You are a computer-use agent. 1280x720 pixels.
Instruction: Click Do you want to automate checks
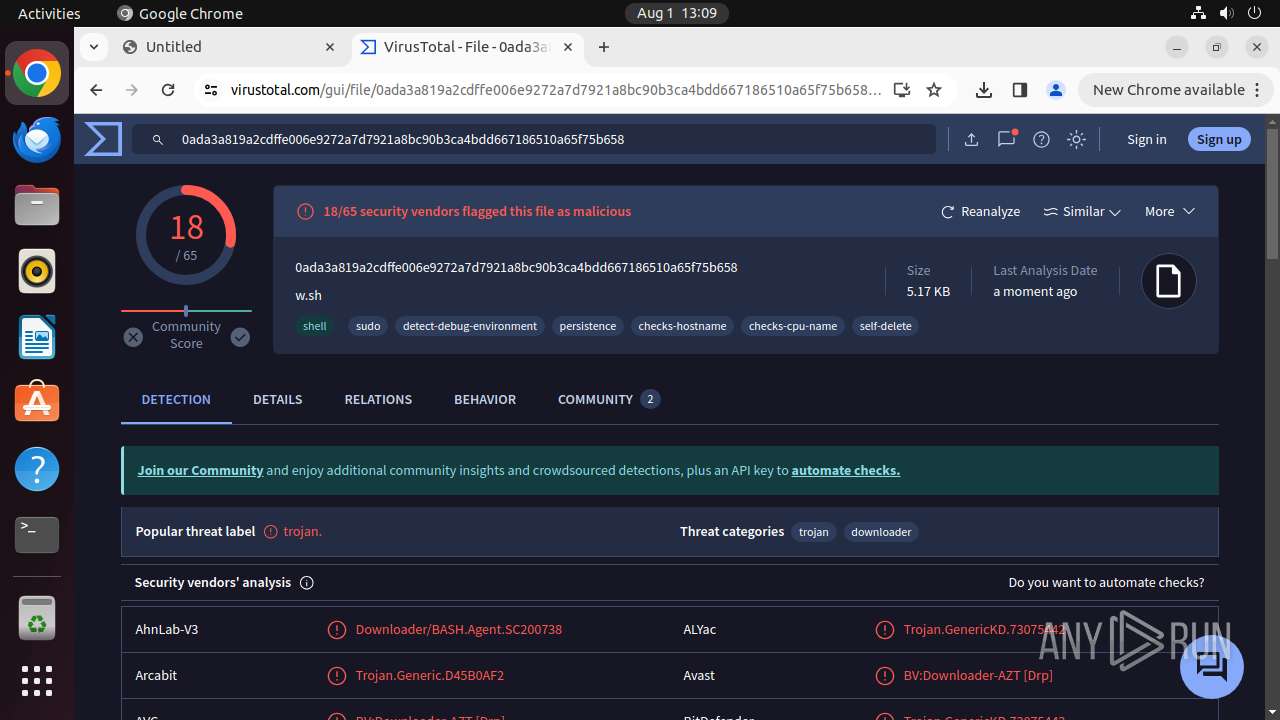pos(1106,583)
